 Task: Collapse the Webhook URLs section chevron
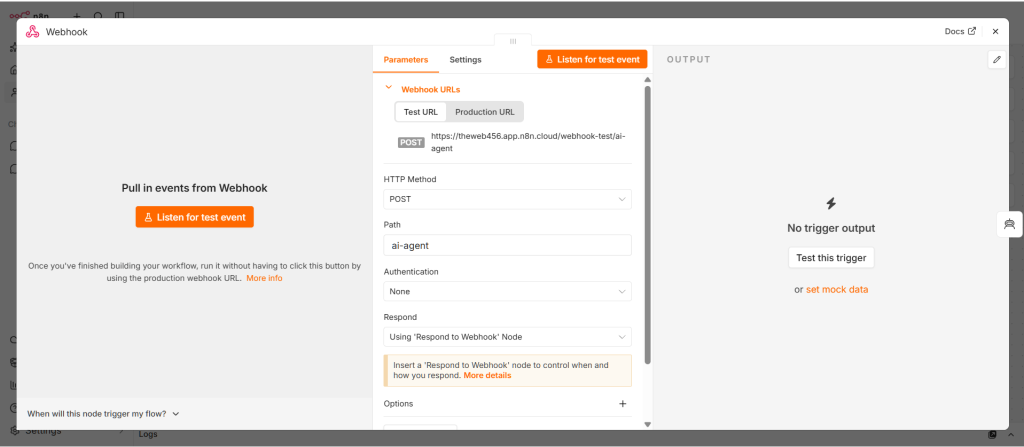[389, 87]
